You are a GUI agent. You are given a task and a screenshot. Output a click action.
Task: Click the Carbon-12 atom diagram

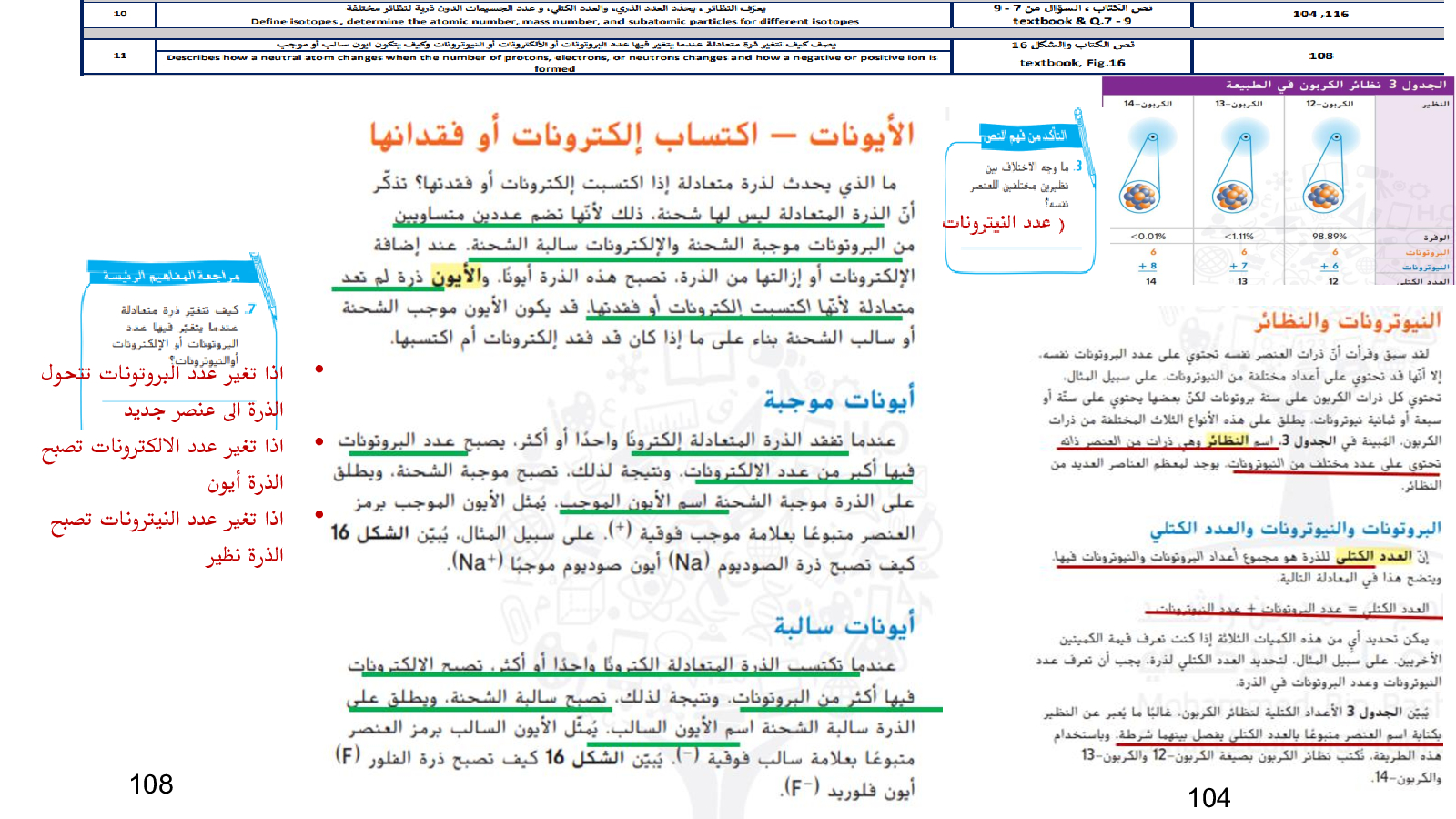click(1325, 173)
